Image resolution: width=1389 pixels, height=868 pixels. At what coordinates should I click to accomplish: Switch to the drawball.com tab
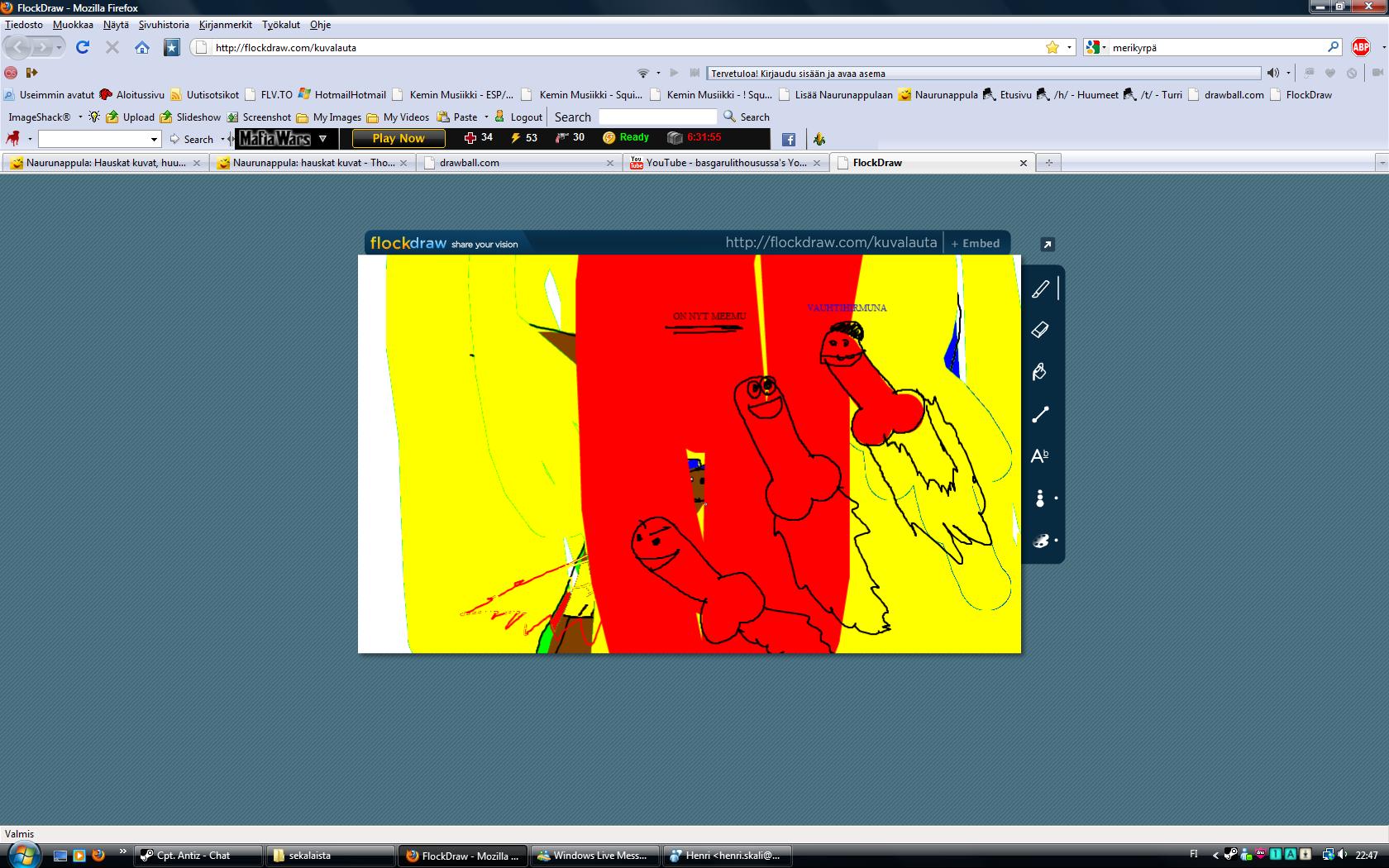point(518,163)
